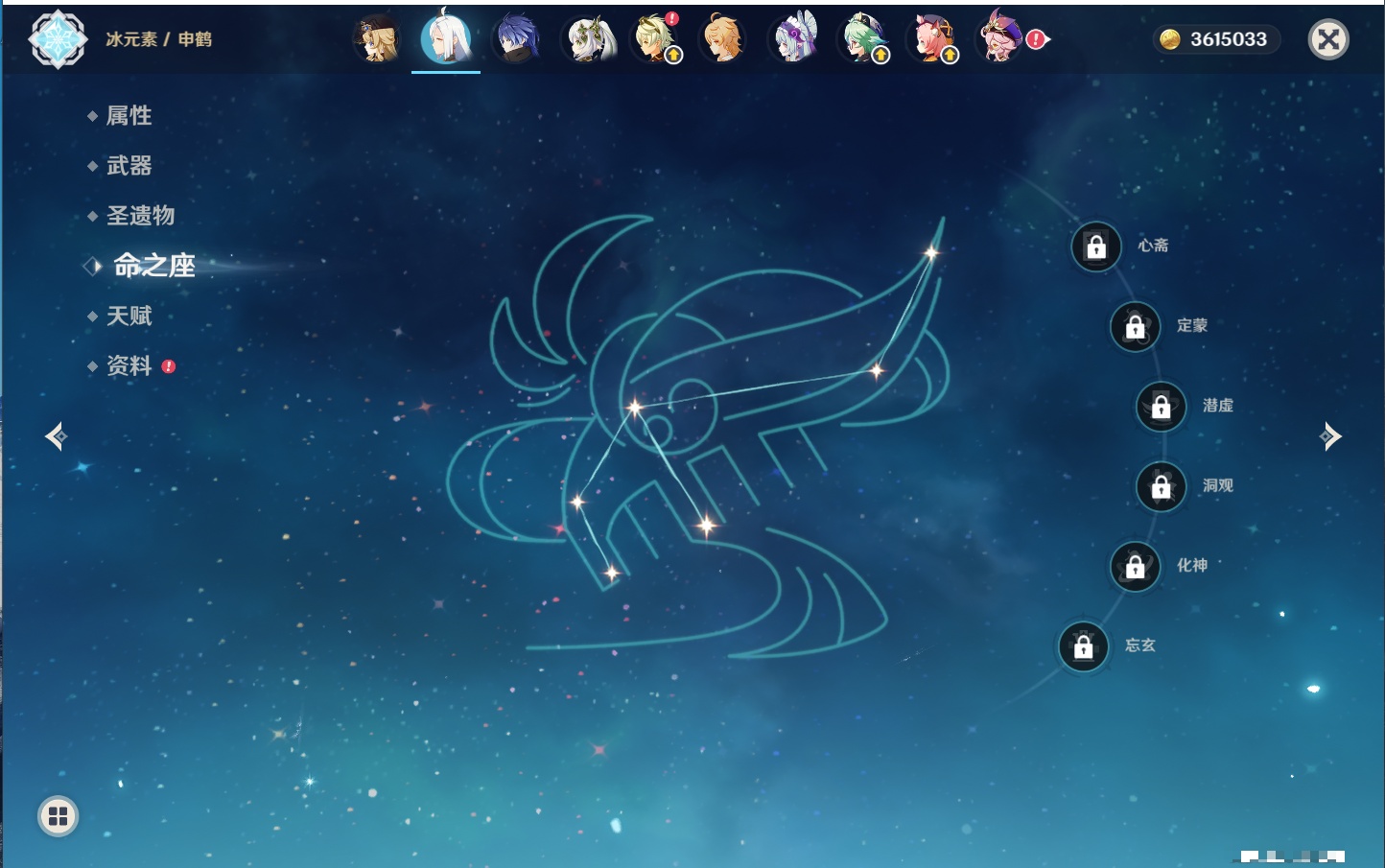
Task: Switch to the Navia avatar with hat
Action: 376,39
